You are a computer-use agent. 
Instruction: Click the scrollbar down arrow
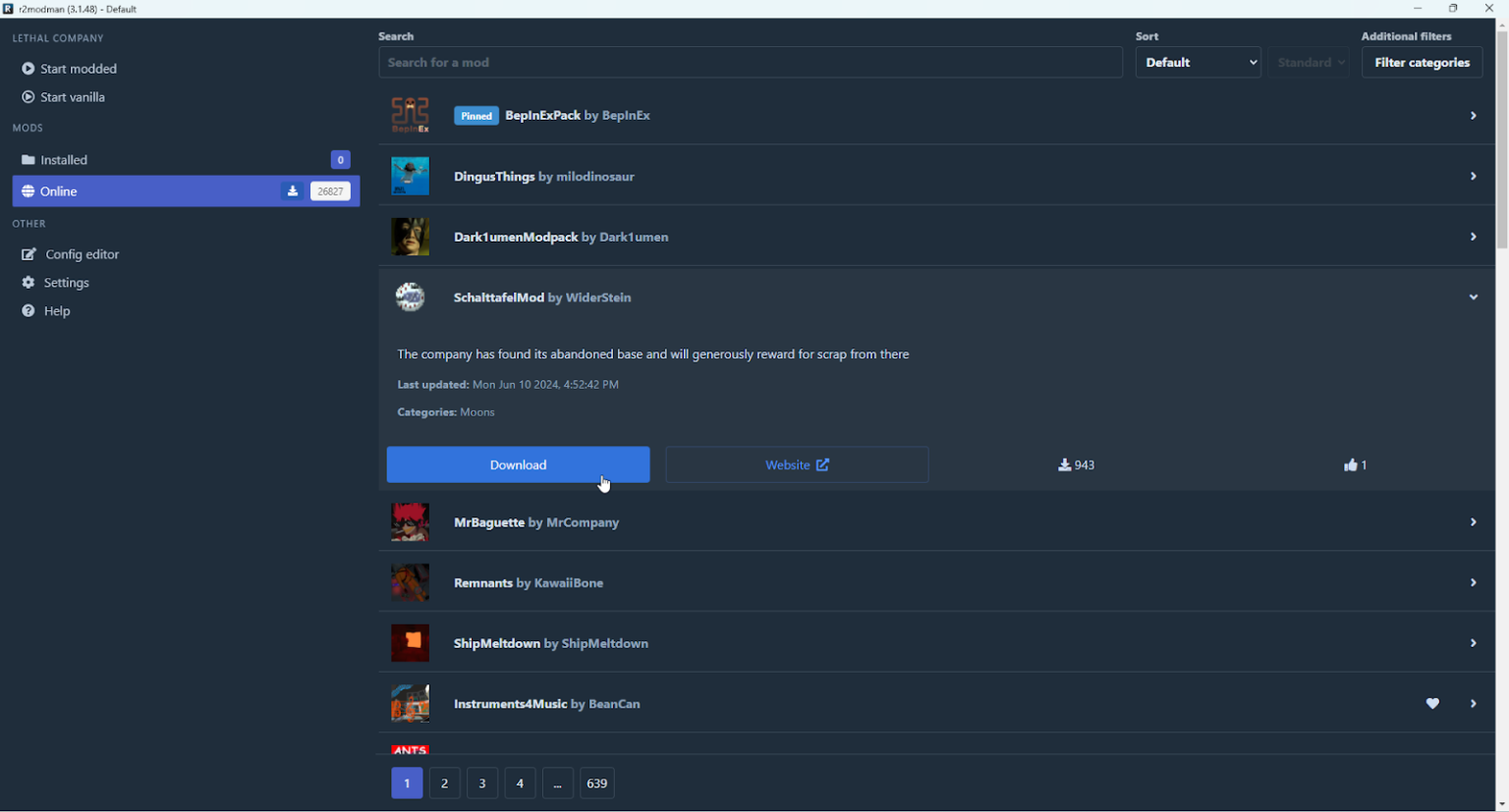[x=1502, y=805]
